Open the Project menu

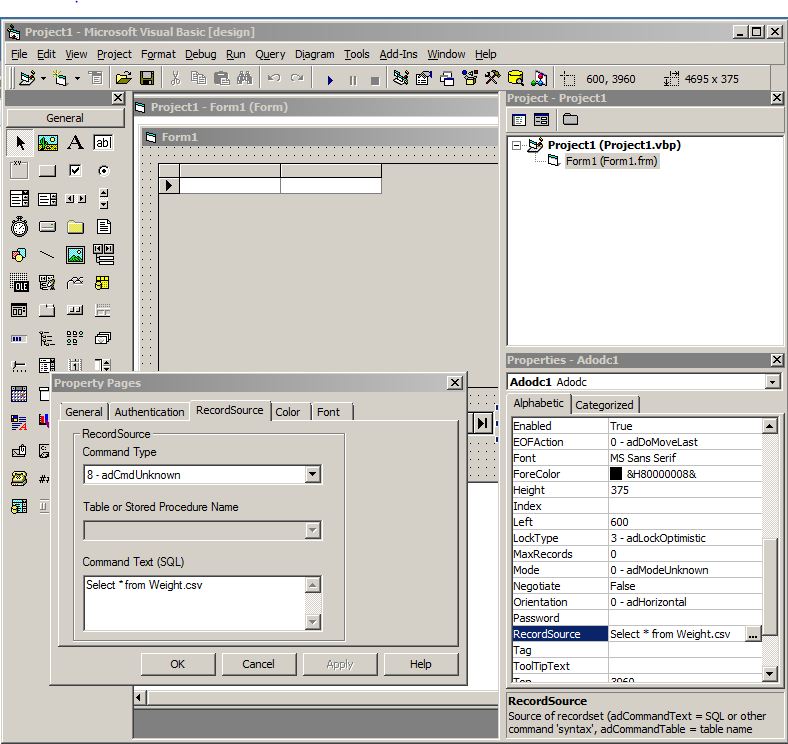click(x=114, y=54)
